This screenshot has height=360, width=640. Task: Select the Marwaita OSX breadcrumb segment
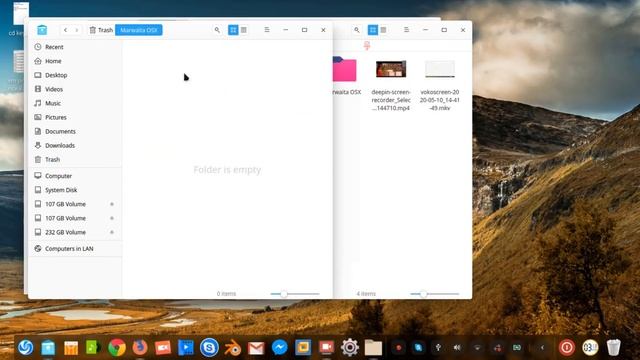click(x=139, y=30)
